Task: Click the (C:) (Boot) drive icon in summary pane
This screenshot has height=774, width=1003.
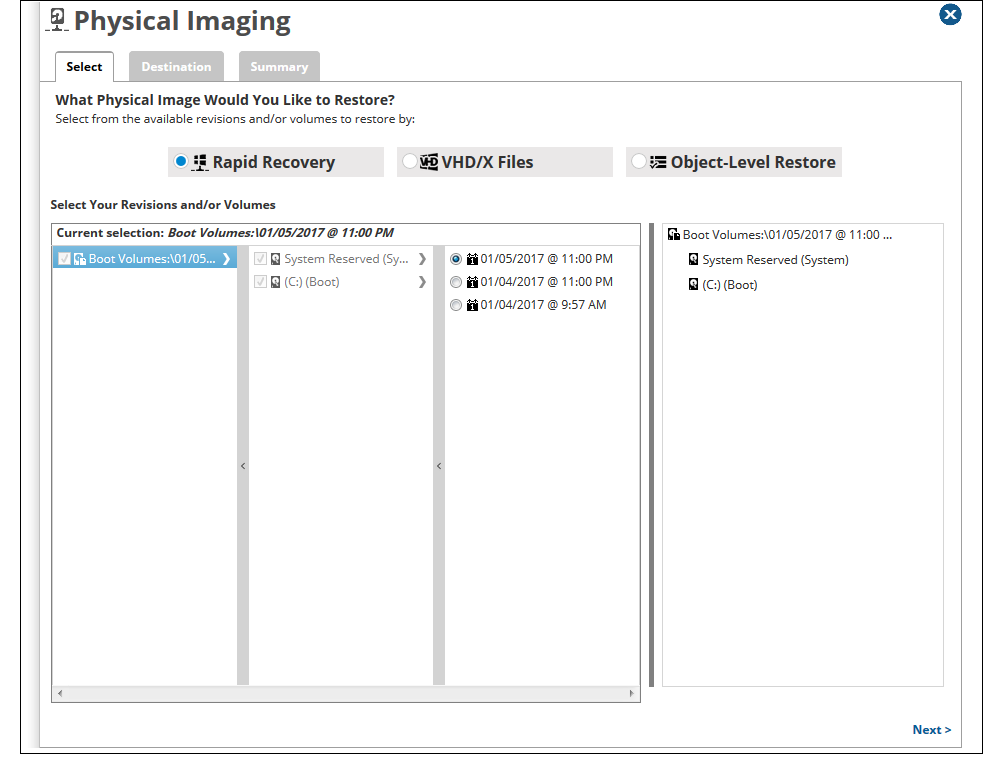Action: [693, 285]
